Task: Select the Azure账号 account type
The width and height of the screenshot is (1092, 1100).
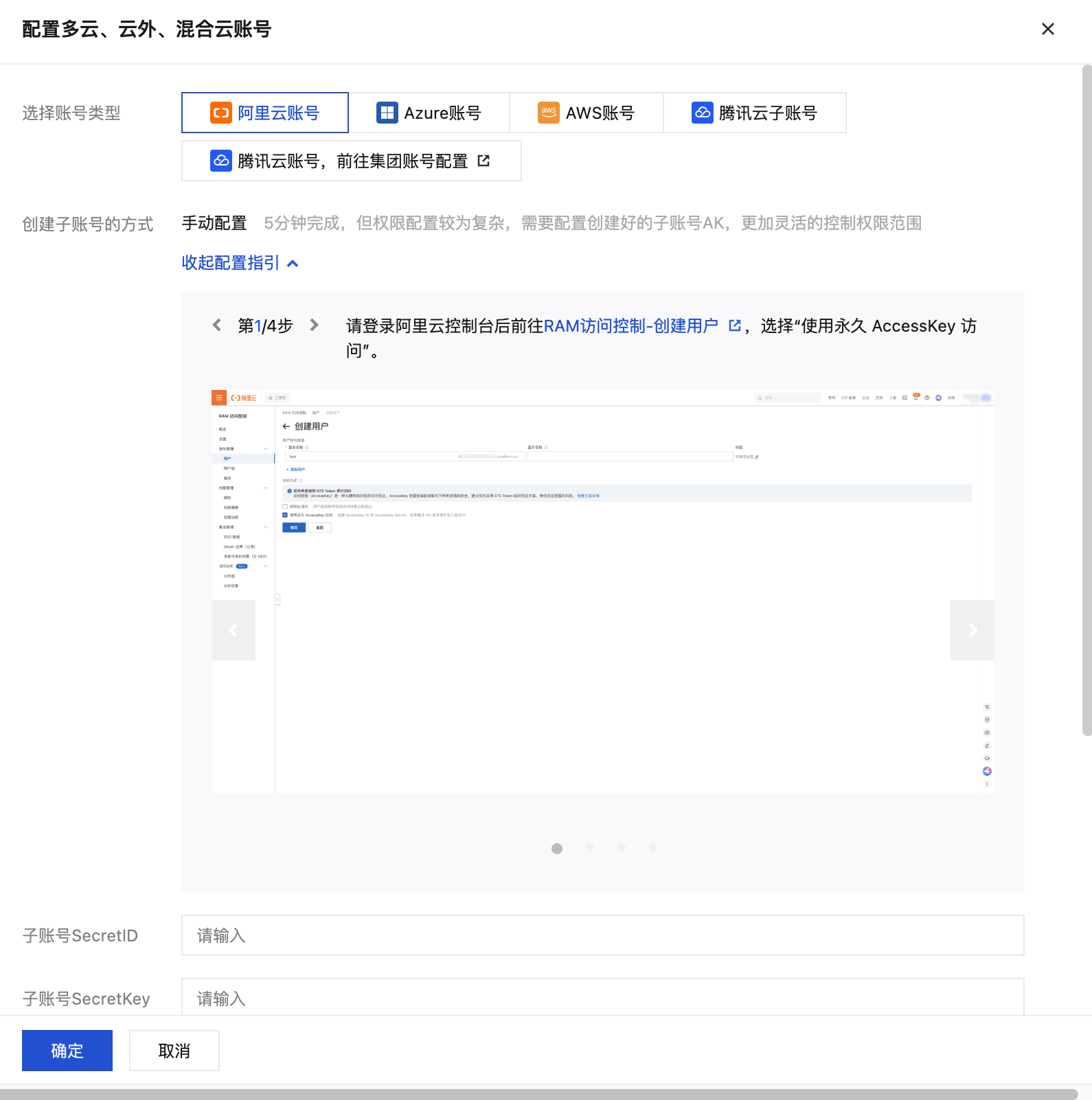Action: (x=429, y=113)
